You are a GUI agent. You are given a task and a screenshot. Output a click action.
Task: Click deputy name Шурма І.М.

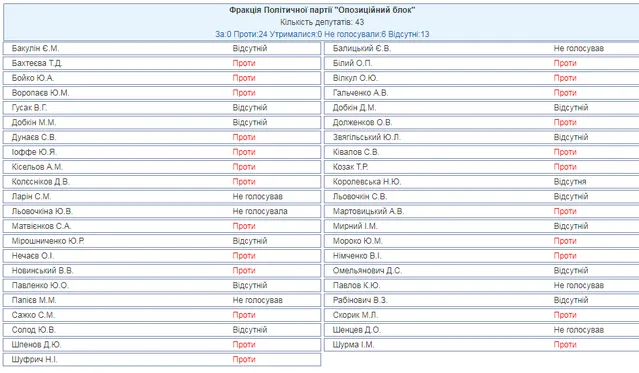pos(353,344)
